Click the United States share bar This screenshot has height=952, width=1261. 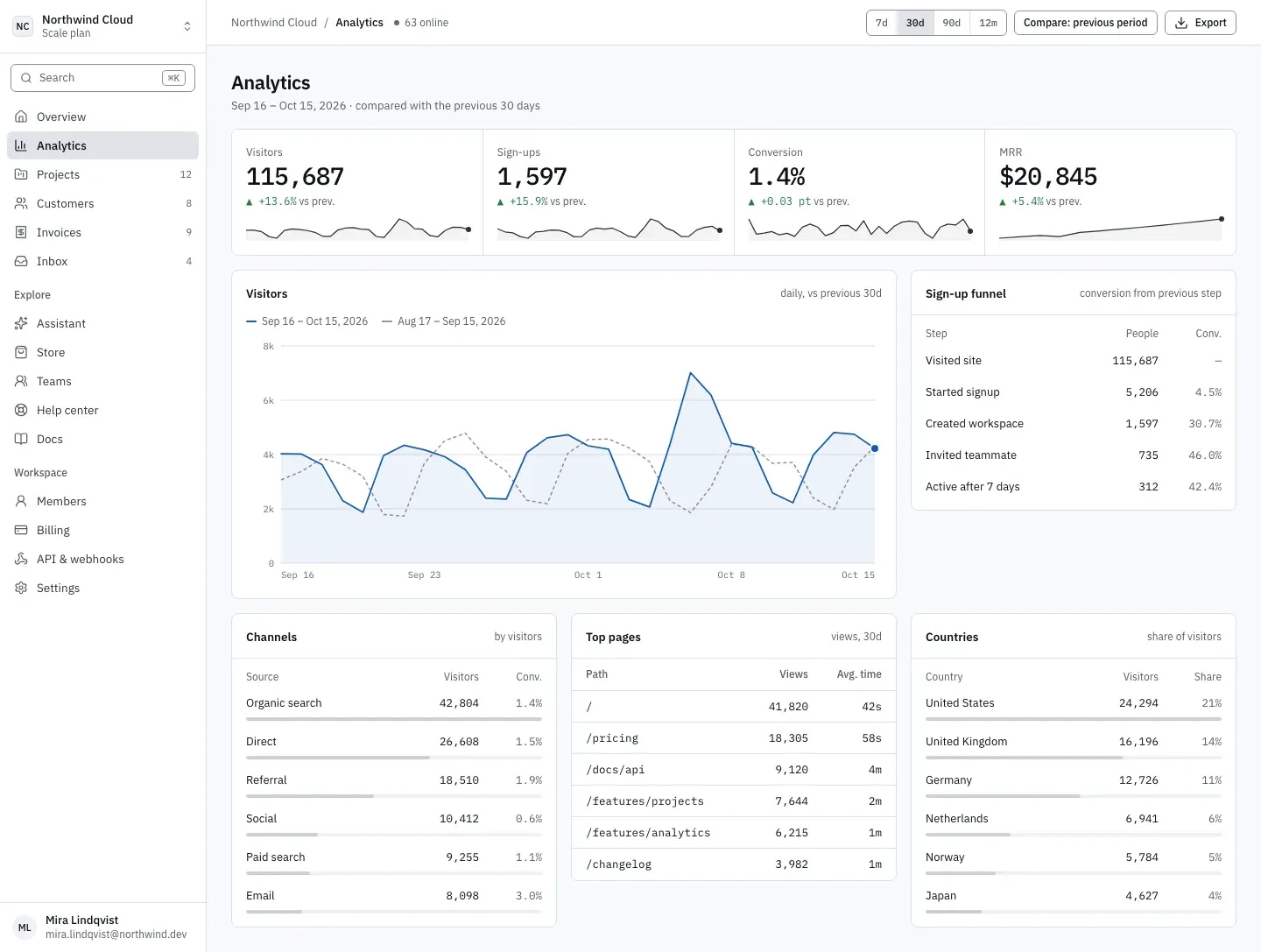point(1074,719)
